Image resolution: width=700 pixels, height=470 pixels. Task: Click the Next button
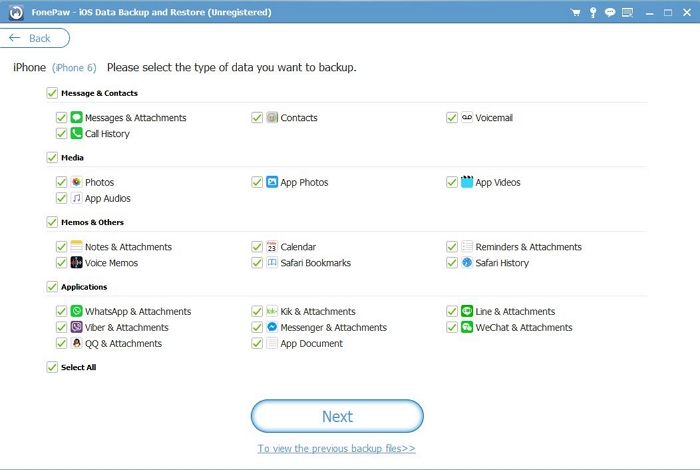[337, 416]
